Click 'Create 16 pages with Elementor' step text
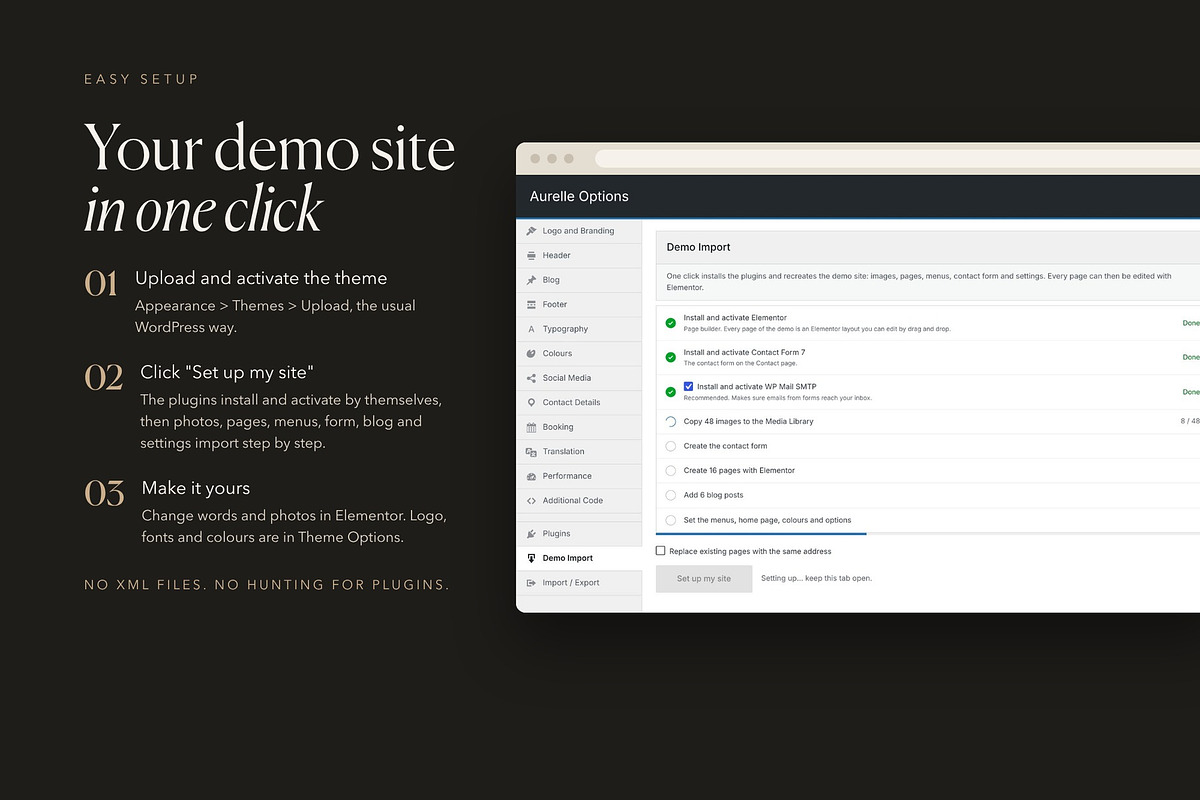Viewport: 1200px width, 800px height. point(739,471)
